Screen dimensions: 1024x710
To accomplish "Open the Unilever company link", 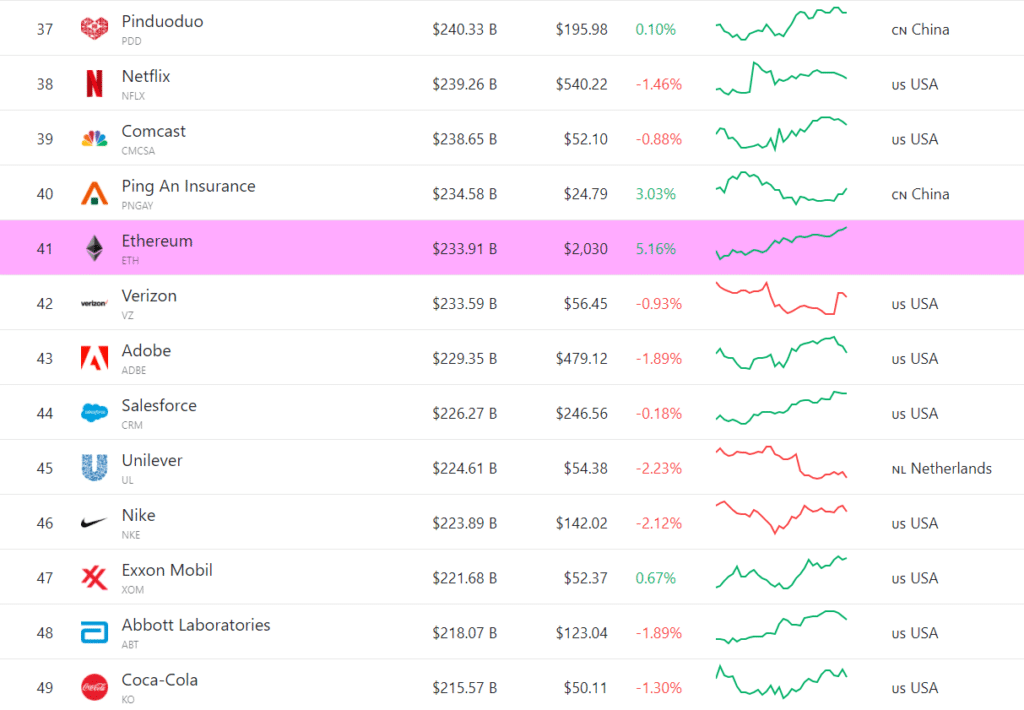I will pos(152,460).
